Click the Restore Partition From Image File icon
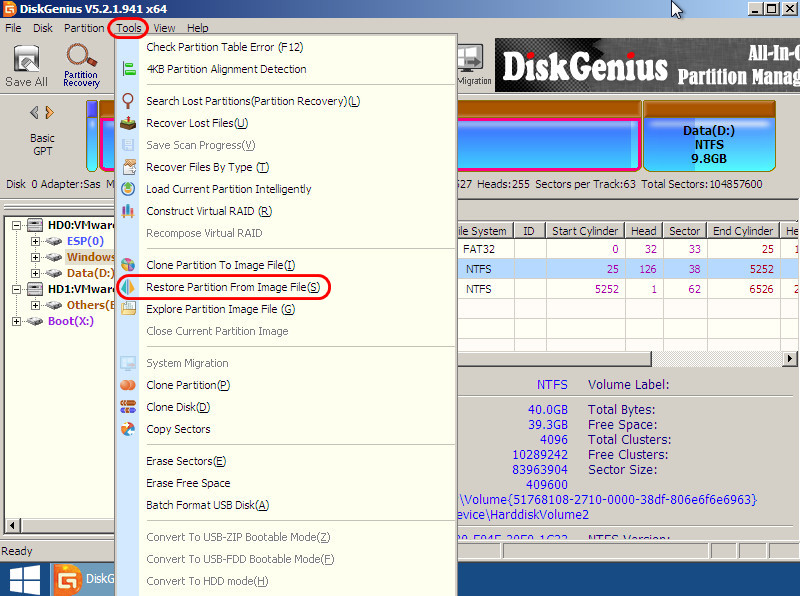Viewport: 800px width, 596px height. (128, 287)
